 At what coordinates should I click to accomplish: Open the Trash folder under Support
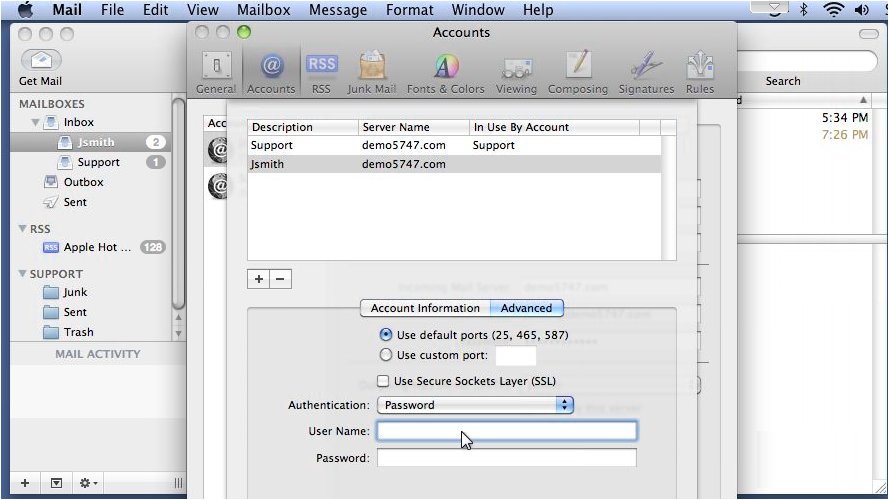tap(78, 332)
